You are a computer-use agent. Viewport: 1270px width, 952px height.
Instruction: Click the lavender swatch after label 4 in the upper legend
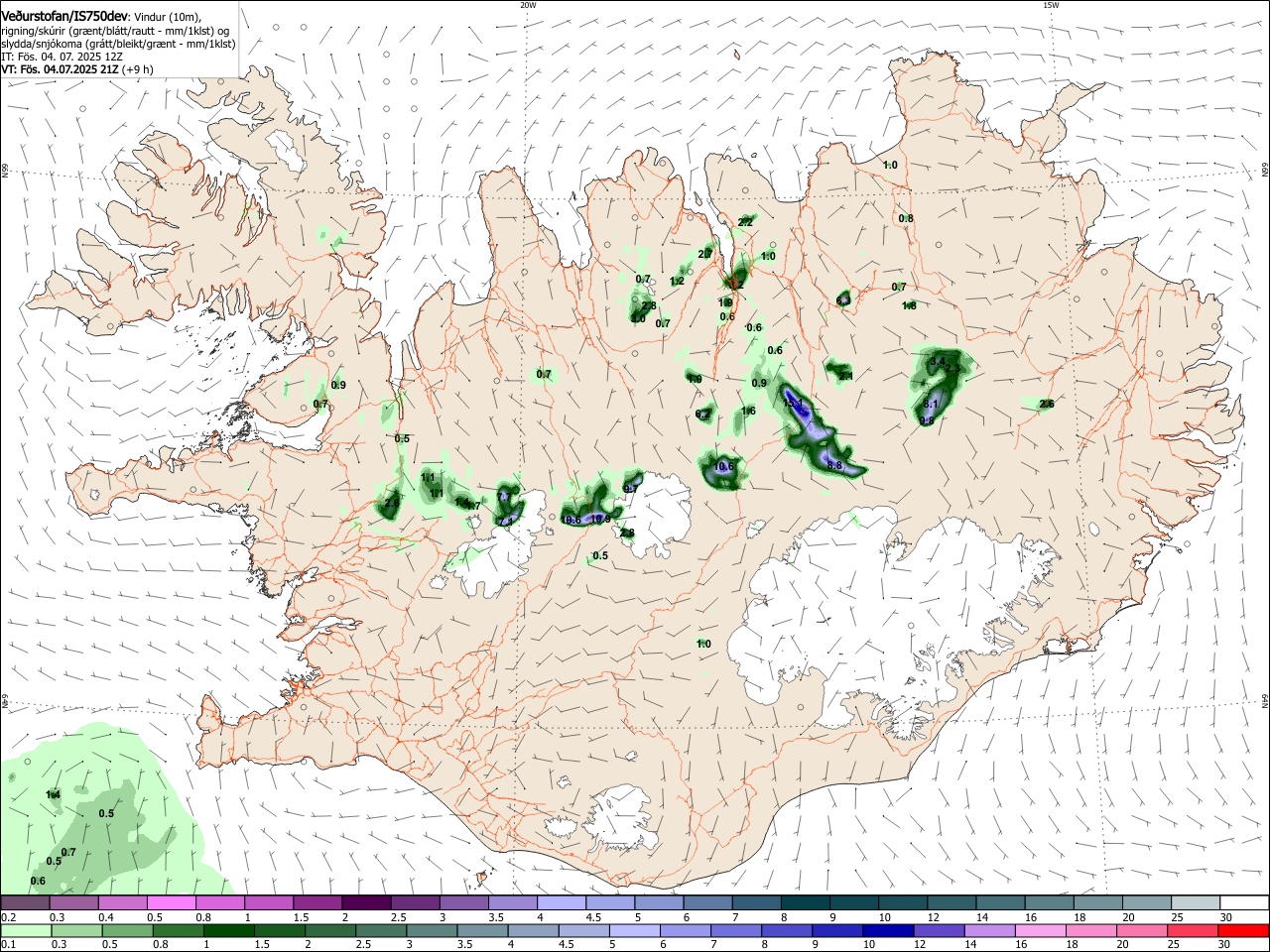pos(561,902)
